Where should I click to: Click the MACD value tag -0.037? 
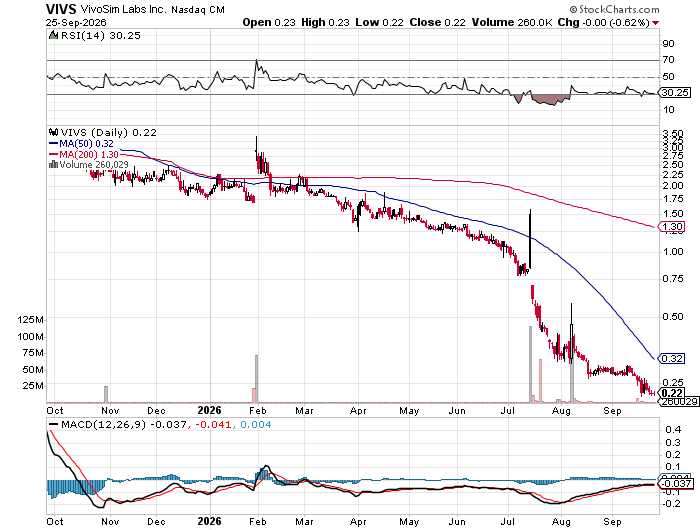click(676, 484)
